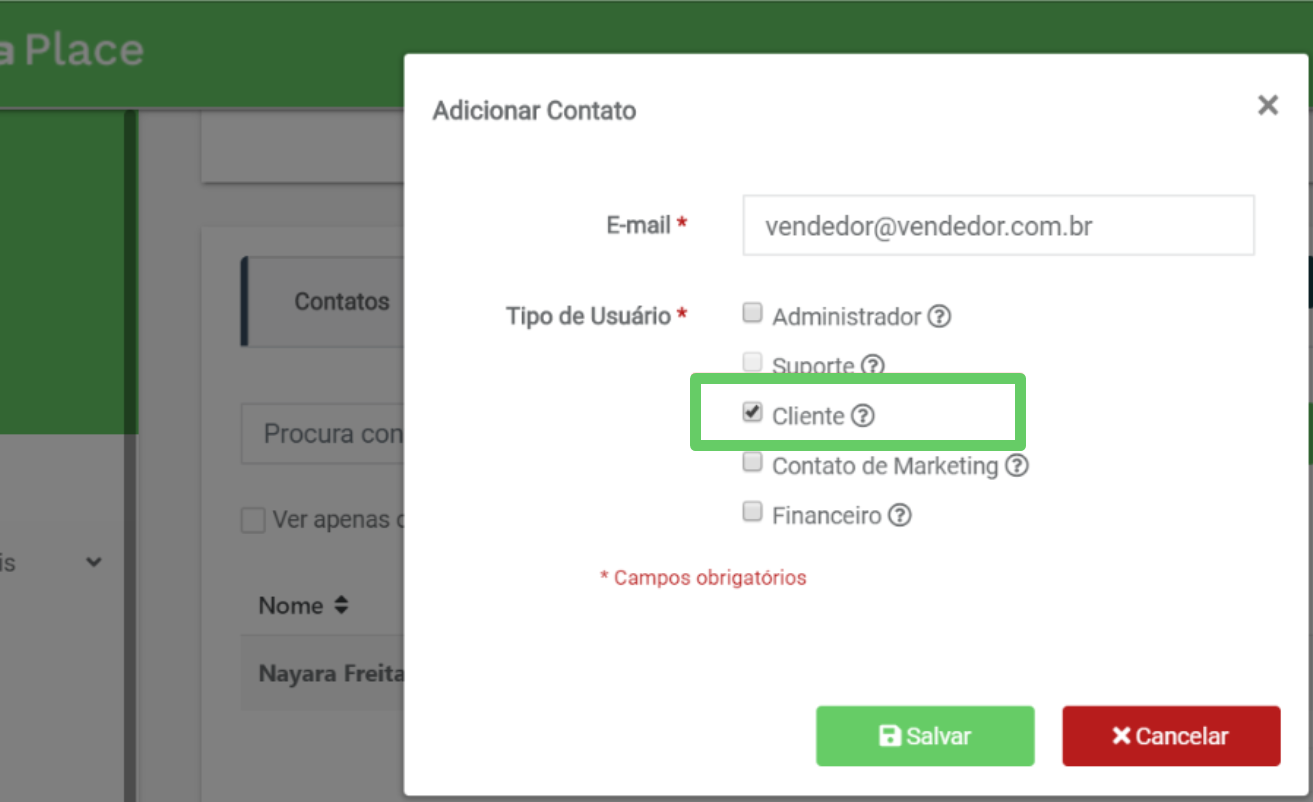
Task: Cancel adding contact with Cancelar button
Action: pyautogui.click(x=1171, y=736)
